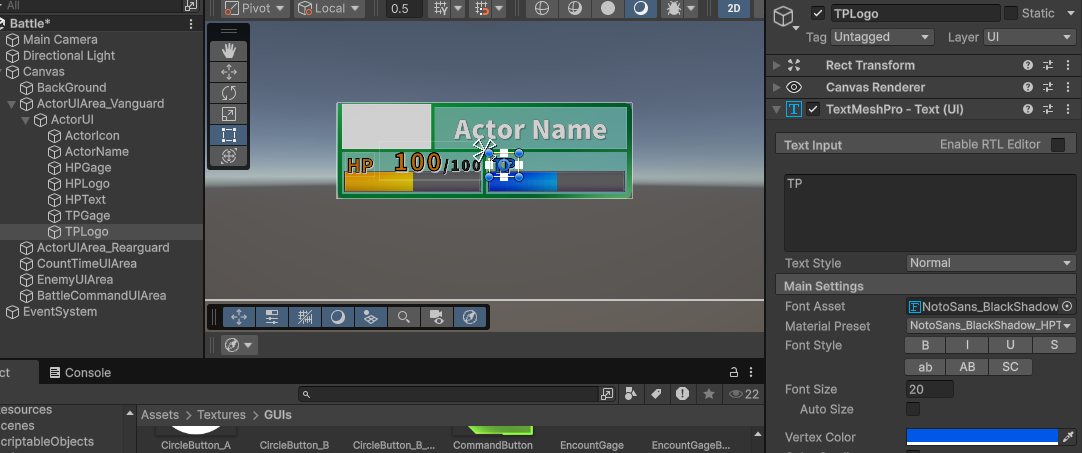Click the Bold font style button

[x=925, y=345]
